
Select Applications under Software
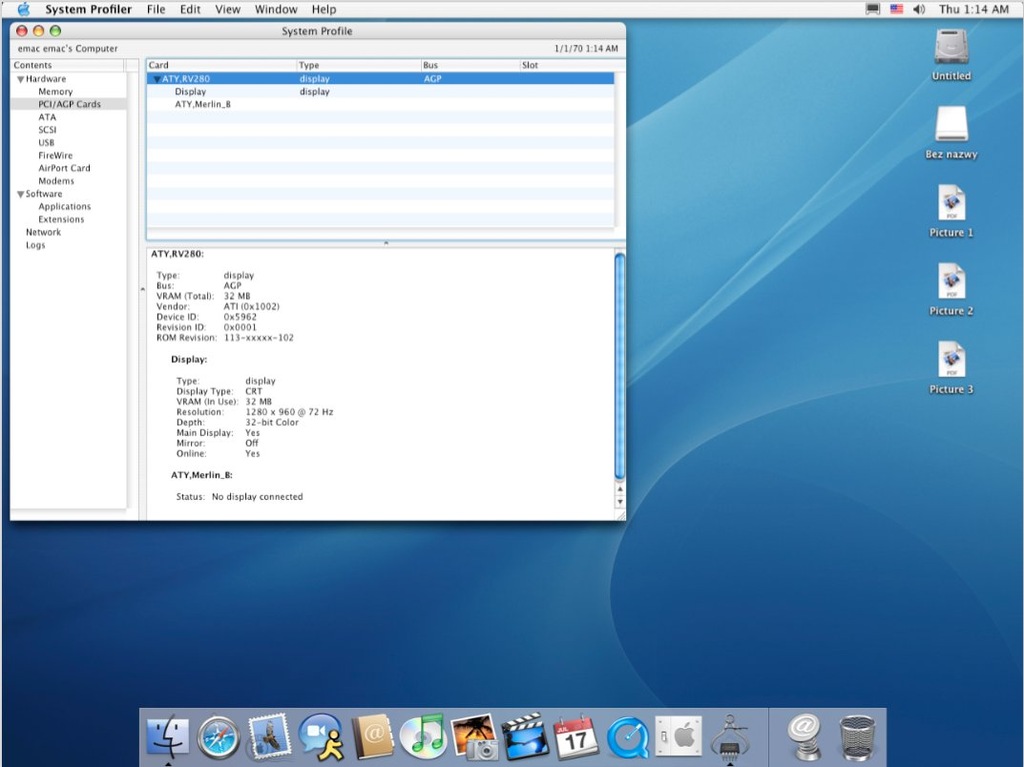(65, 206)
